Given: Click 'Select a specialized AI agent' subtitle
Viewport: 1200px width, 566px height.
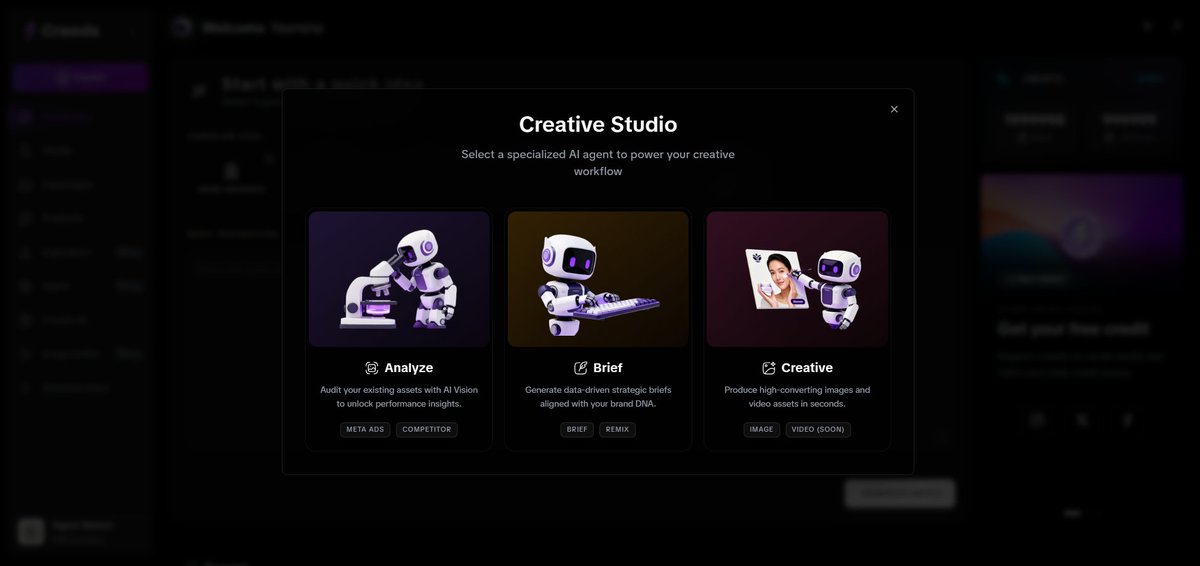Looking at the screenshot, I should click(598, 163).
